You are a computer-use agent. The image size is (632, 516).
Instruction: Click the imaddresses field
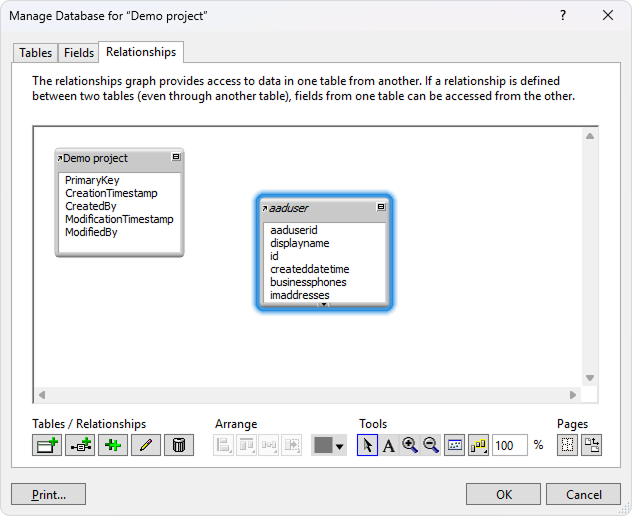[299, 295]
